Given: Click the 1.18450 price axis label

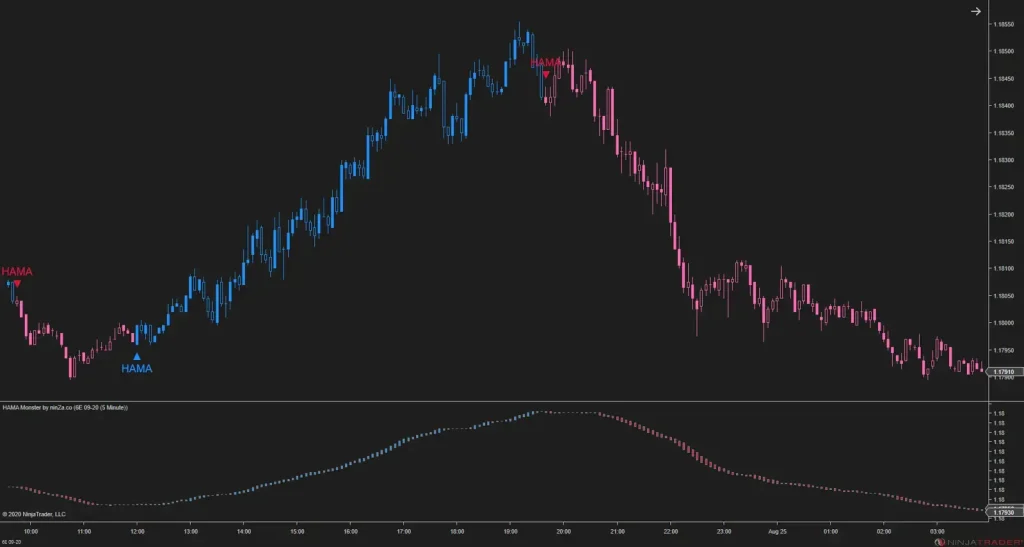Looking at the screenshot, I should tap(1003, 78).
